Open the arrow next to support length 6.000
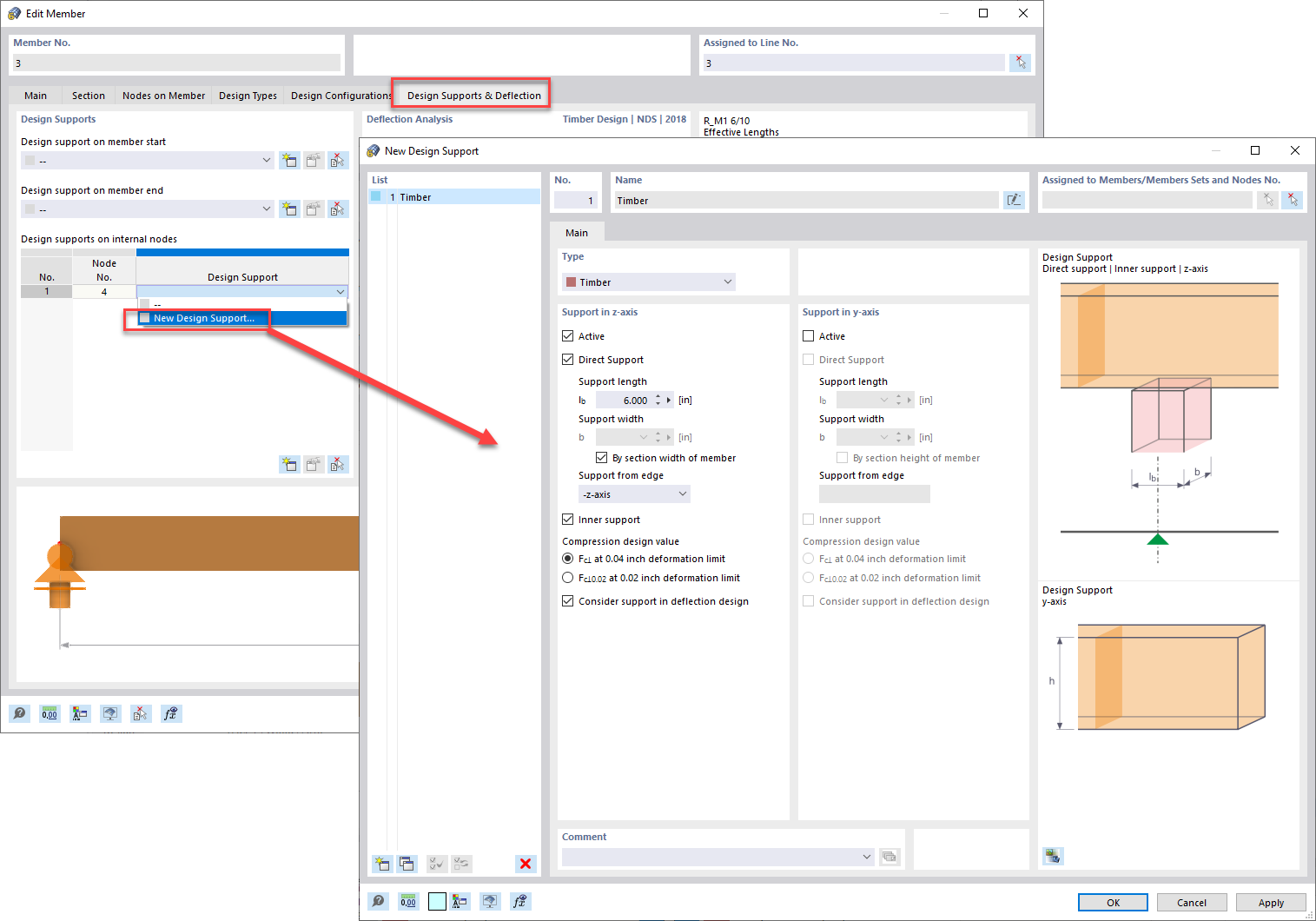Screen dimensions: 1316x921 [669, 401]
